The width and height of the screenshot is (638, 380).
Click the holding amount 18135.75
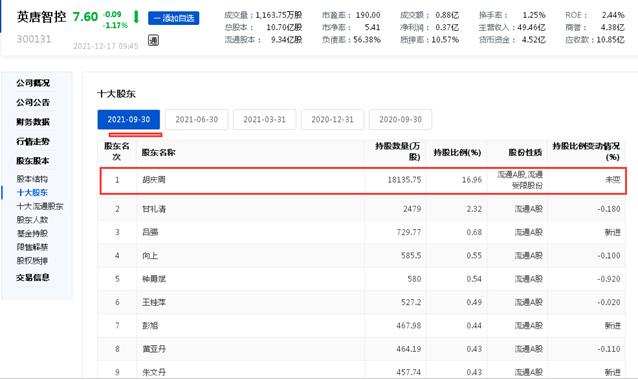(404, 180)
